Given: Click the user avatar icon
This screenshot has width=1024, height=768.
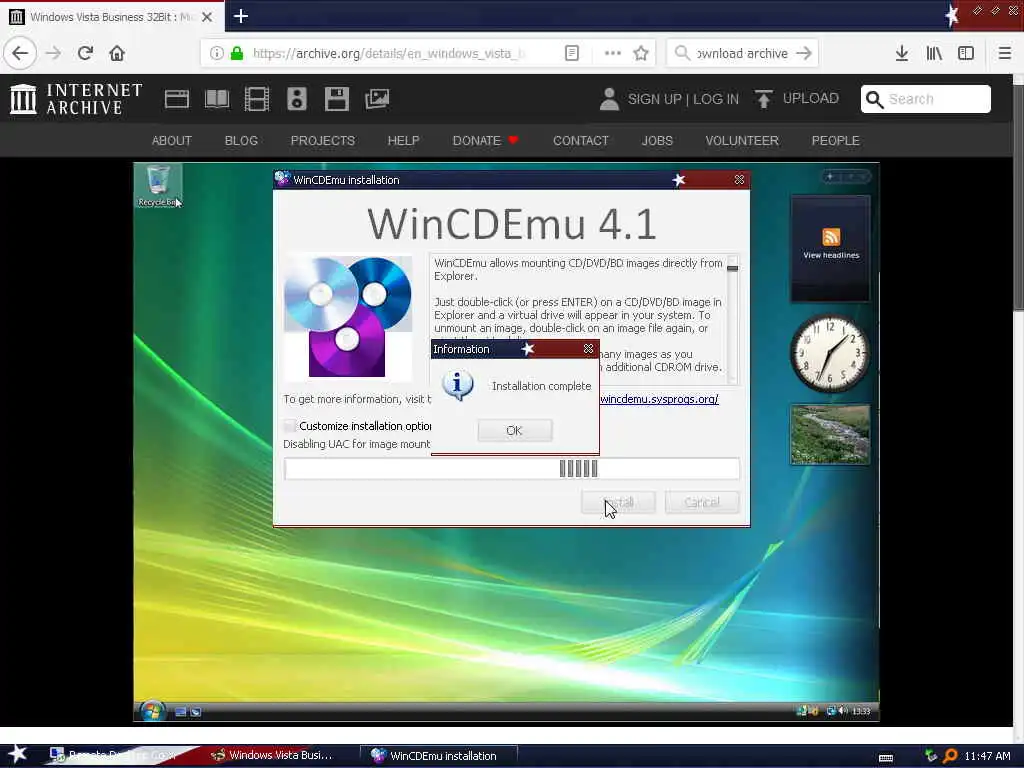Looking at the screenshot, I should (x=609, y=99).
